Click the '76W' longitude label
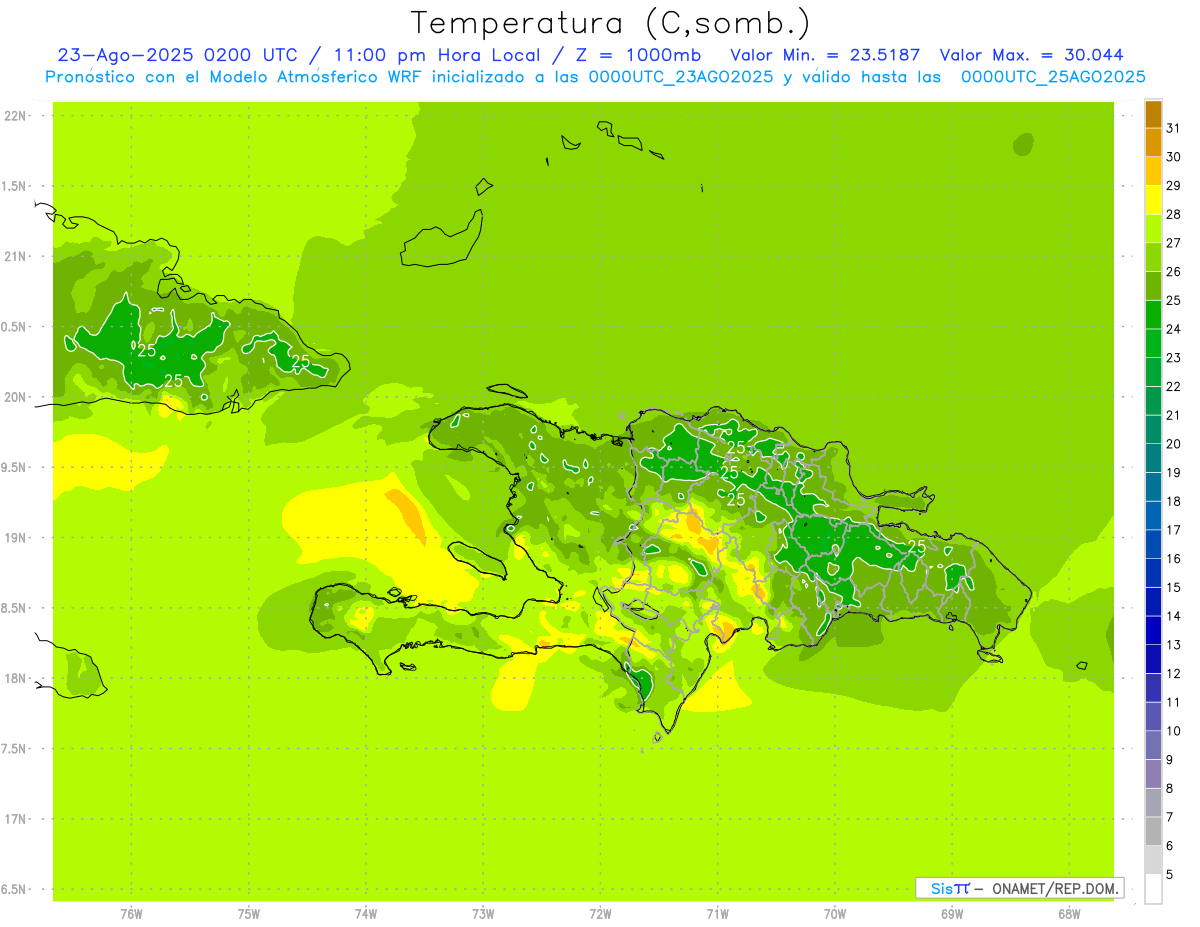This screenshot has height=927, width=1200. click(131, 914)
